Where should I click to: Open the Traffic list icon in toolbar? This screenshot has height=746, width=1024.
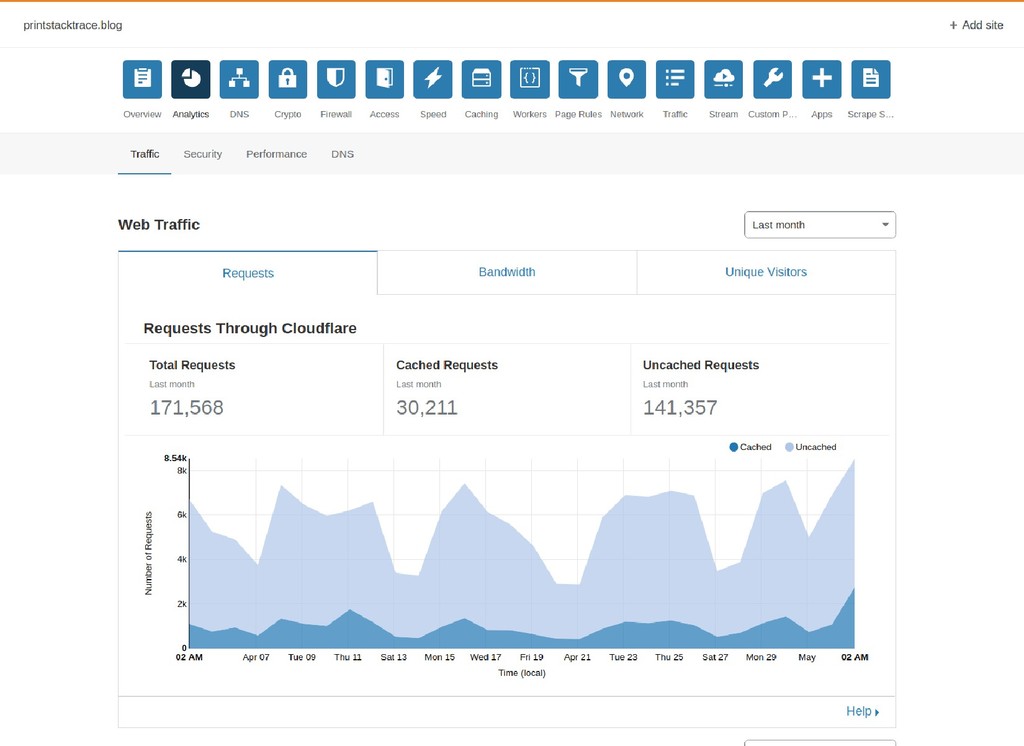point(675,79)
